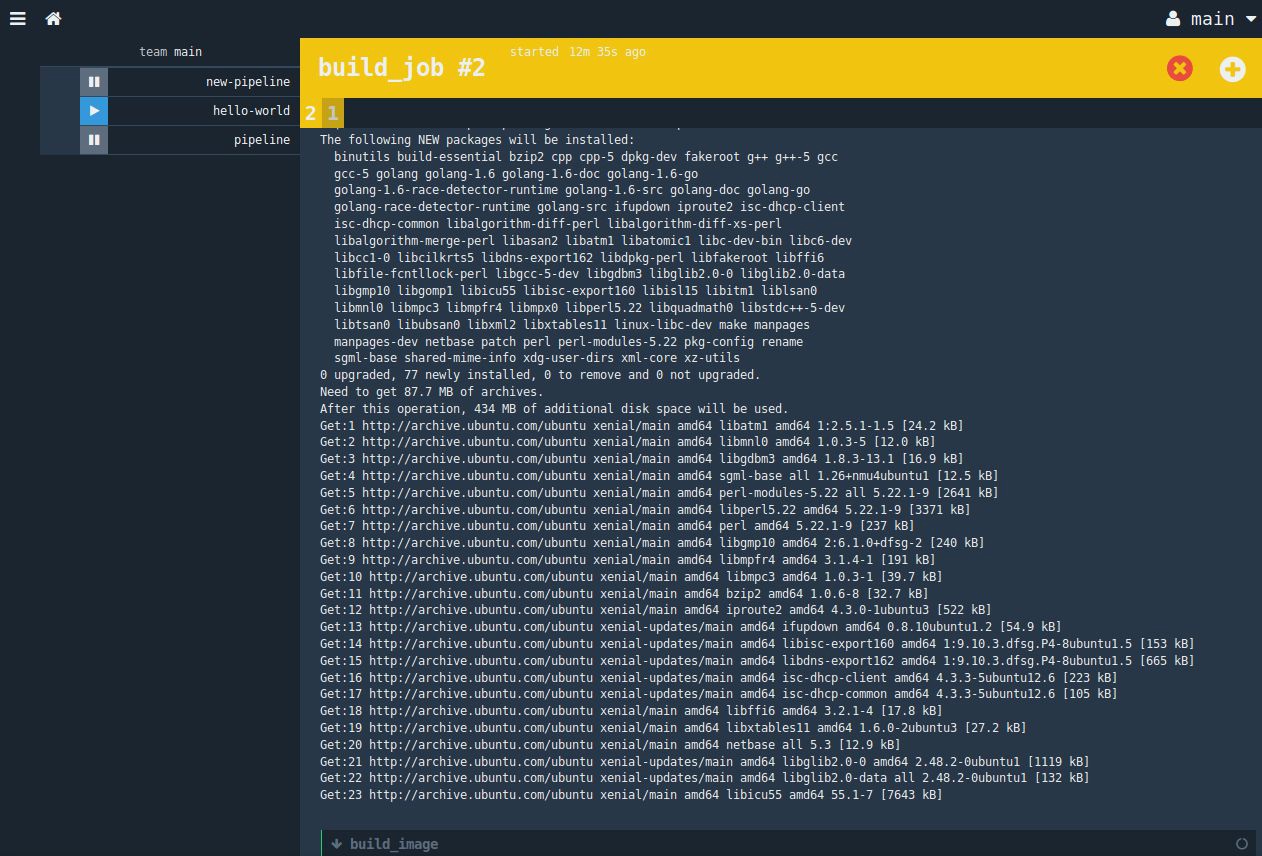
Task: Switch to build number 2 tab
Action: [x=310, y=113]
